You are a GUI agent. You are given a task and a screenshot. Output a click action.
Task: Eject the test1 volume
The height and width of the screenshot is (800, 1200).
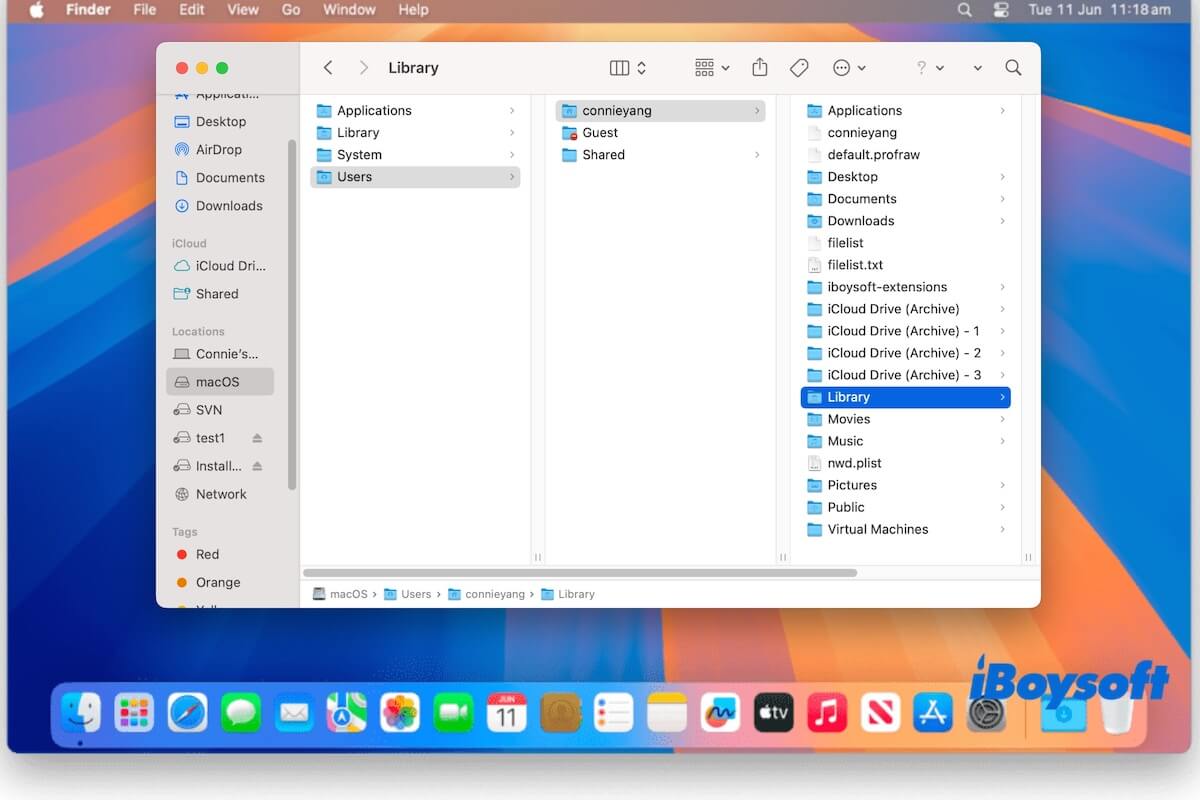click(257, 438)
